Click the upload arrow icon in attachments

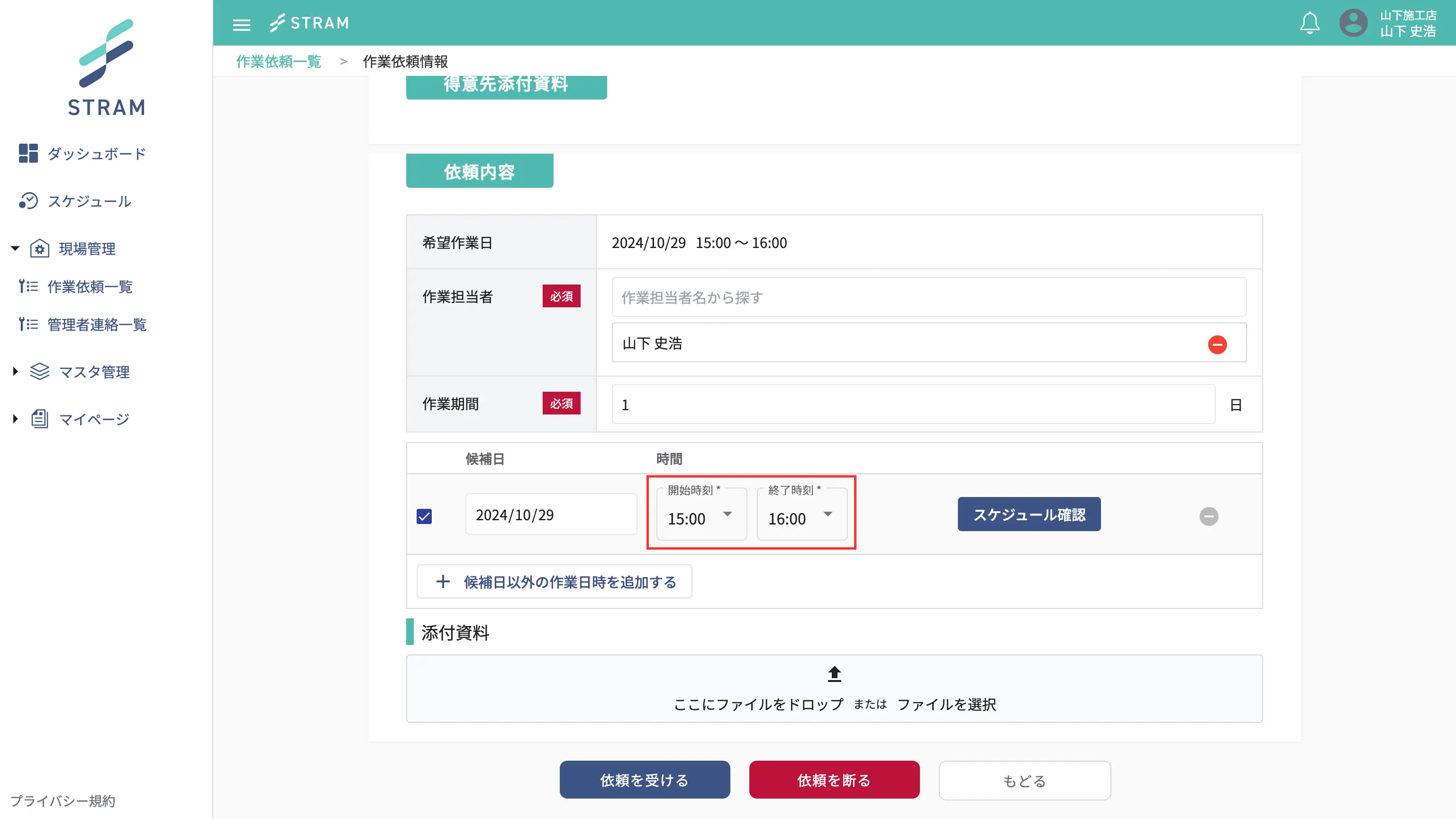point(834,673)
